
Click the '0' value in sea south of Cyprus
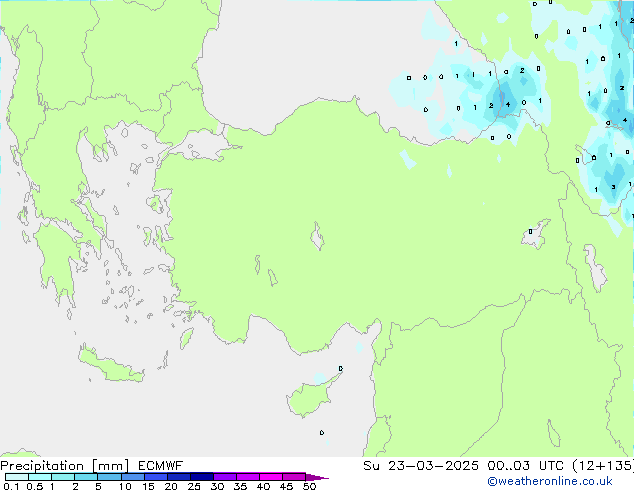(x=322, y=433)
